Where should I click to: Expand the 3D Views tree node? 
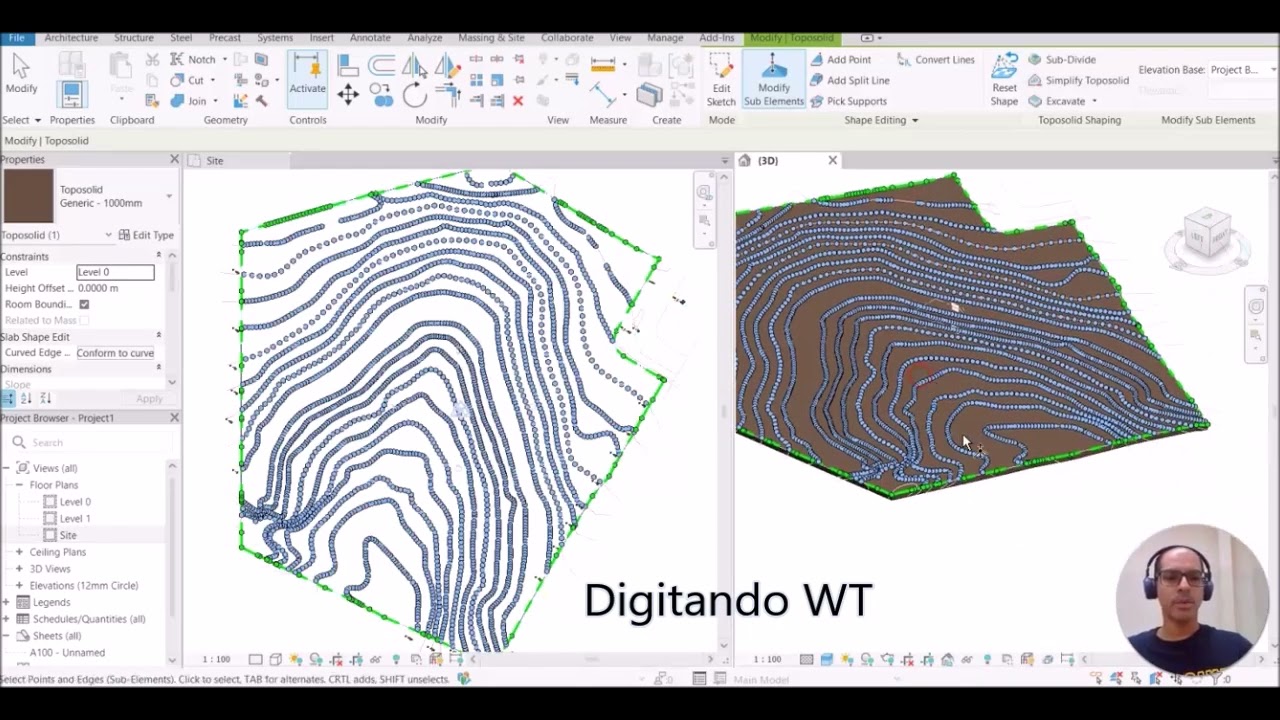(19, 569)
